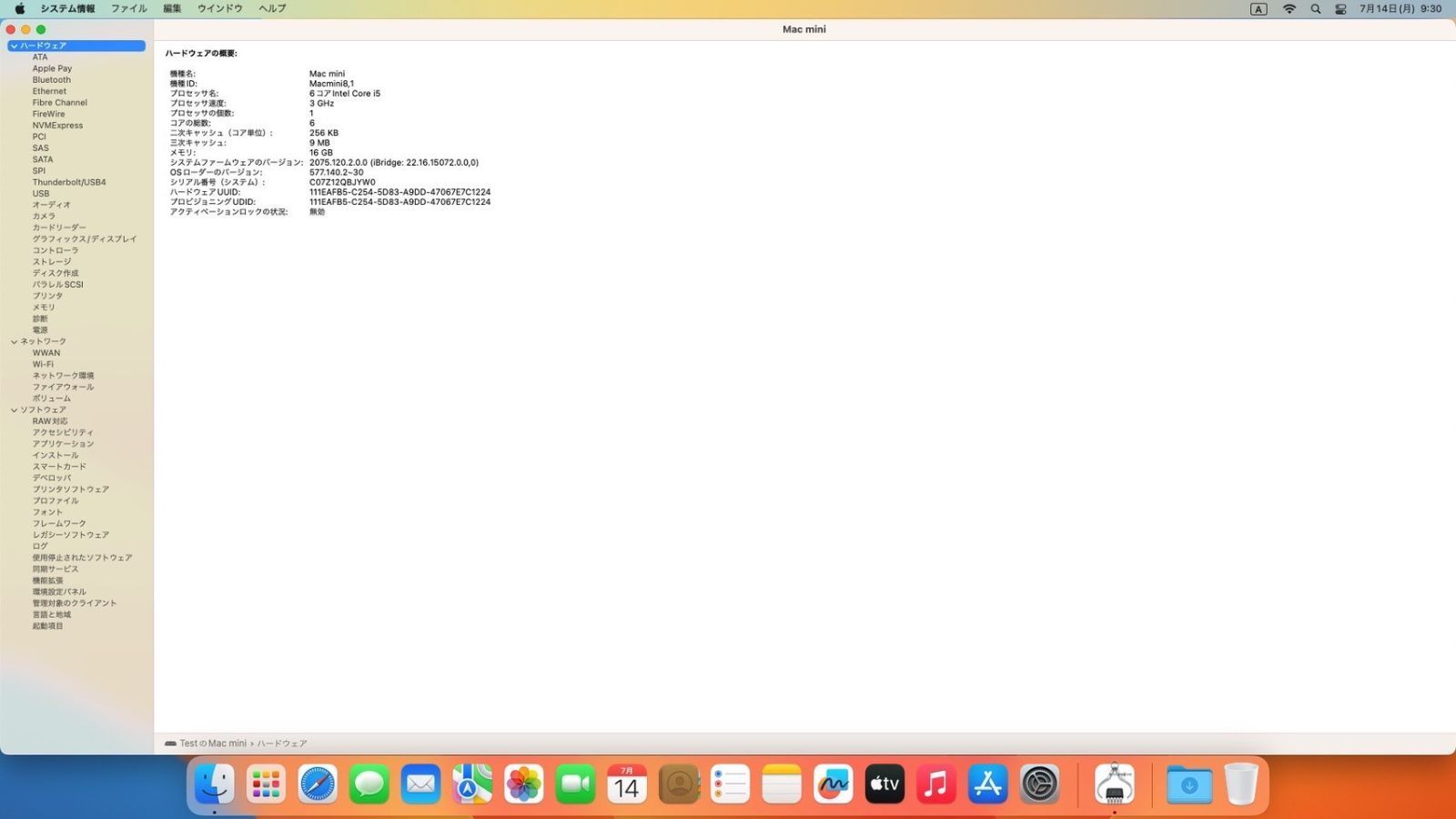This screenshot has height=819, width=1456.
Task: Select グラフィックス/ディスプレイ in sidebar
Action: [x=85, y=239]
